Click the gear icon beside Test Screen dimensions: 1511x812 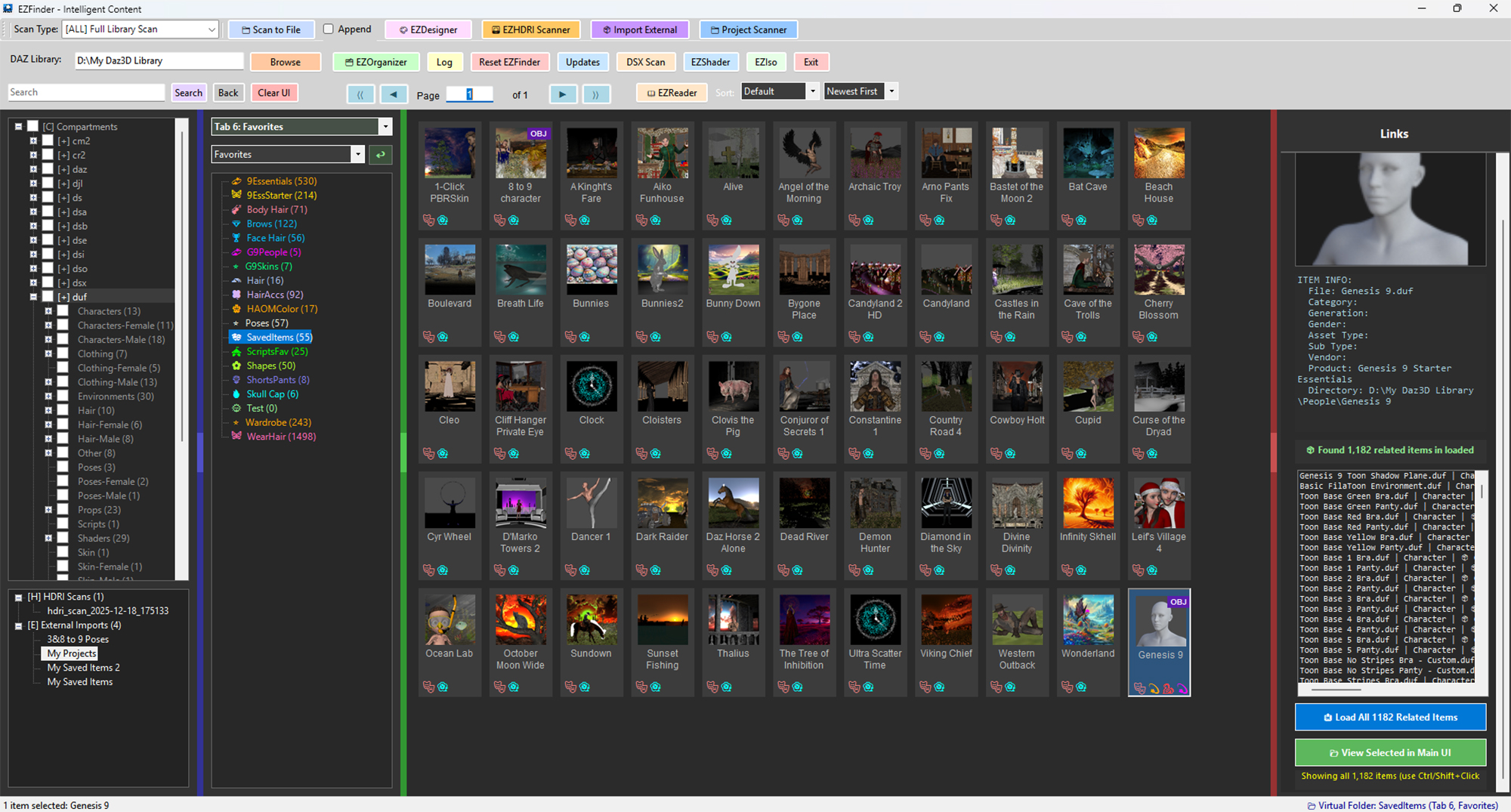[x=236, y=409]
